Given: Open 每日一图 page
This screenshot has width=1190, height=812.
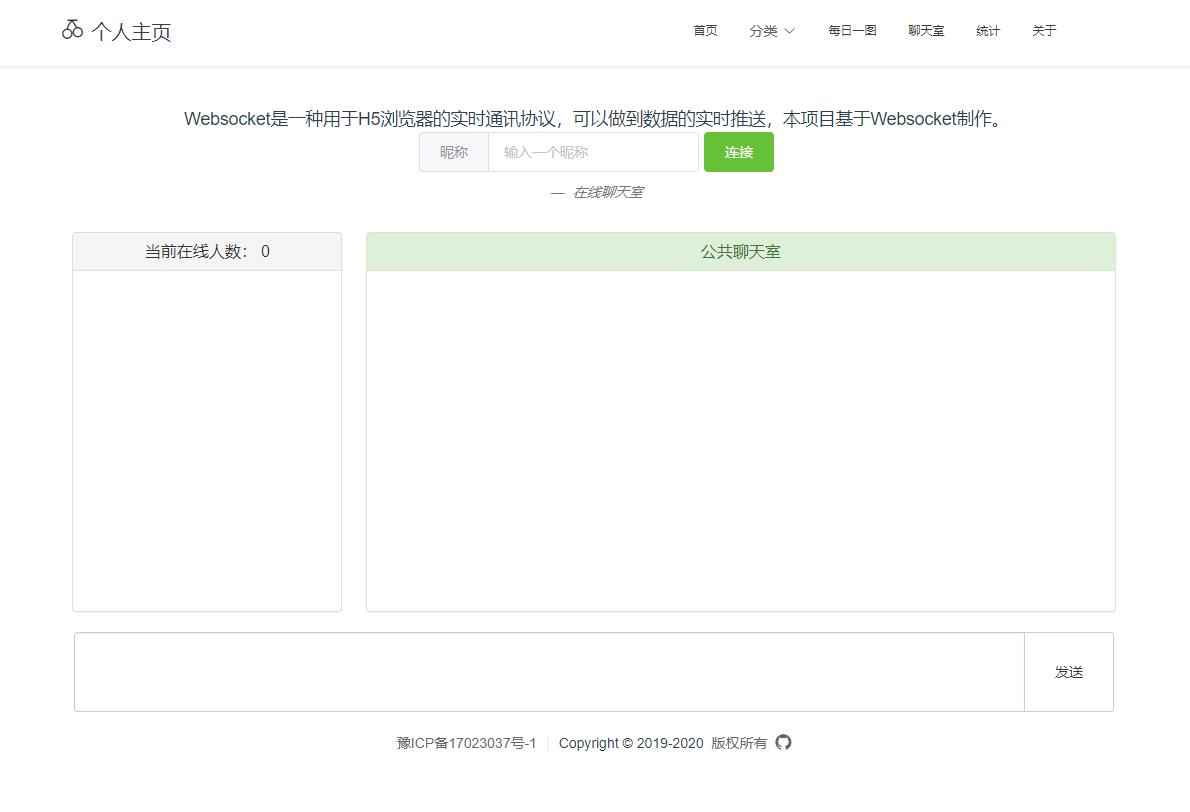Looking at the screenshot, I should [x=852, y=30].
